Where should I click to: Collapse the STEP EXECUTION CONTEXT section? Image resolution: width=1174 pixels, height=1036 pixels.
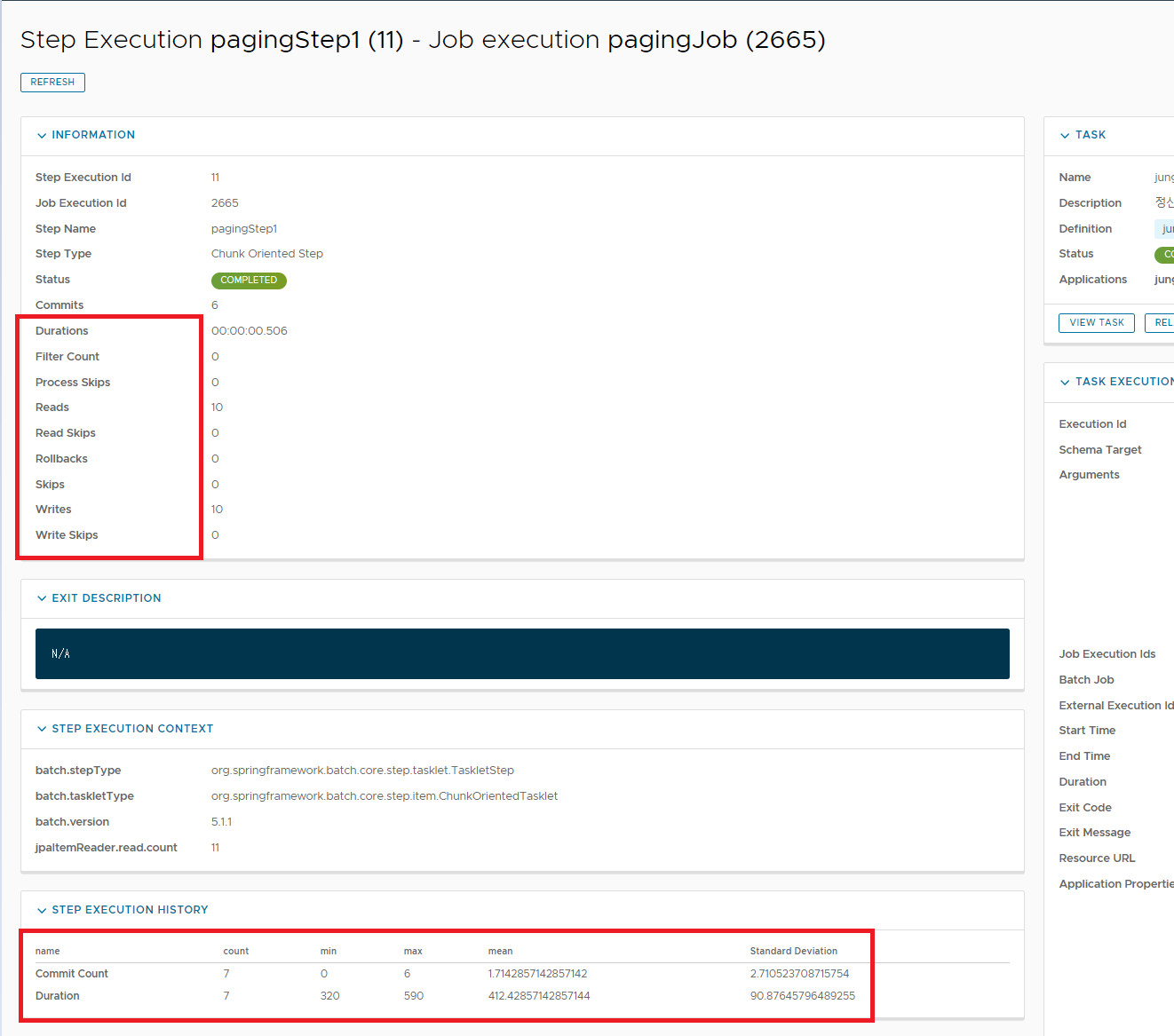point(42,729)
